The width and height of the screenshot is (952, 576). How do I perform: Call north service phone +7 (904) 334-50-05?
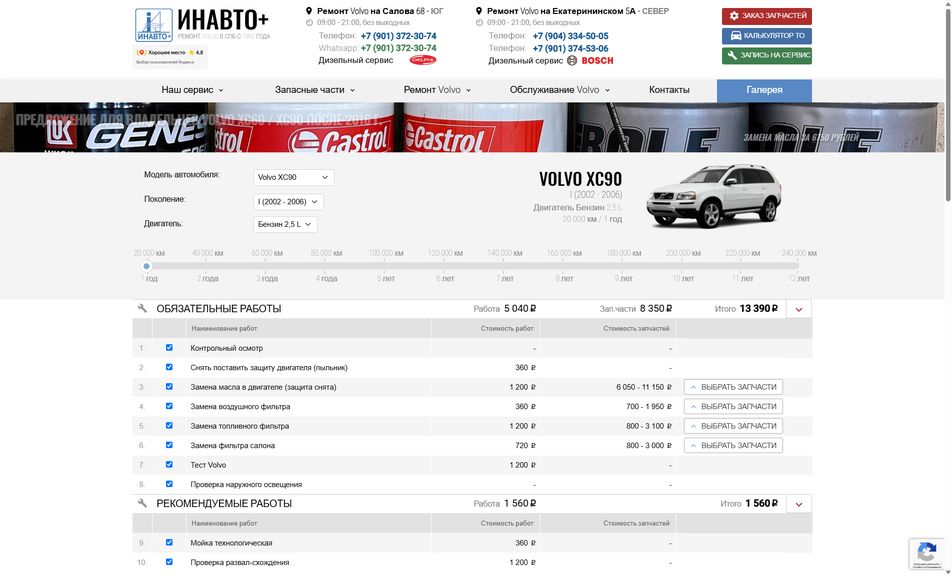(570, 36)
